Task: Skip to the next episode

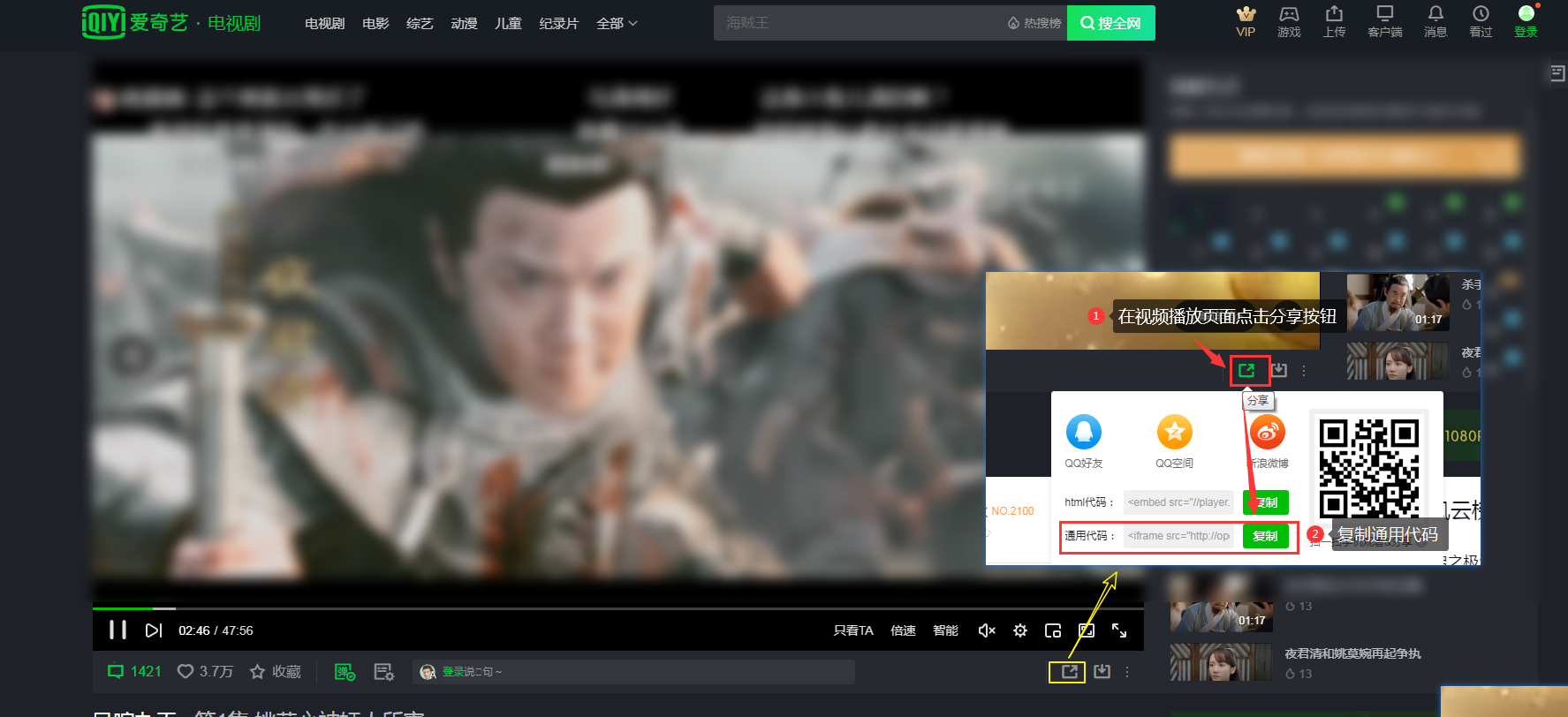Action: [154, 630]
